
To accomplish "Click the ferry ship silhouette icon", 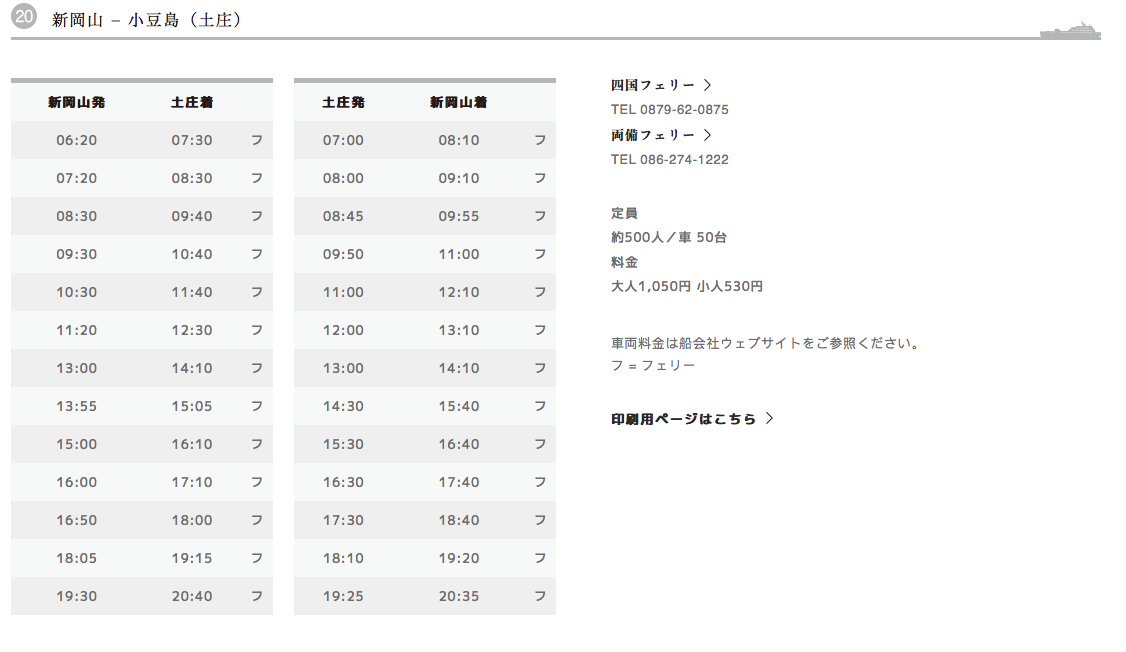I will pos(1070,31).
